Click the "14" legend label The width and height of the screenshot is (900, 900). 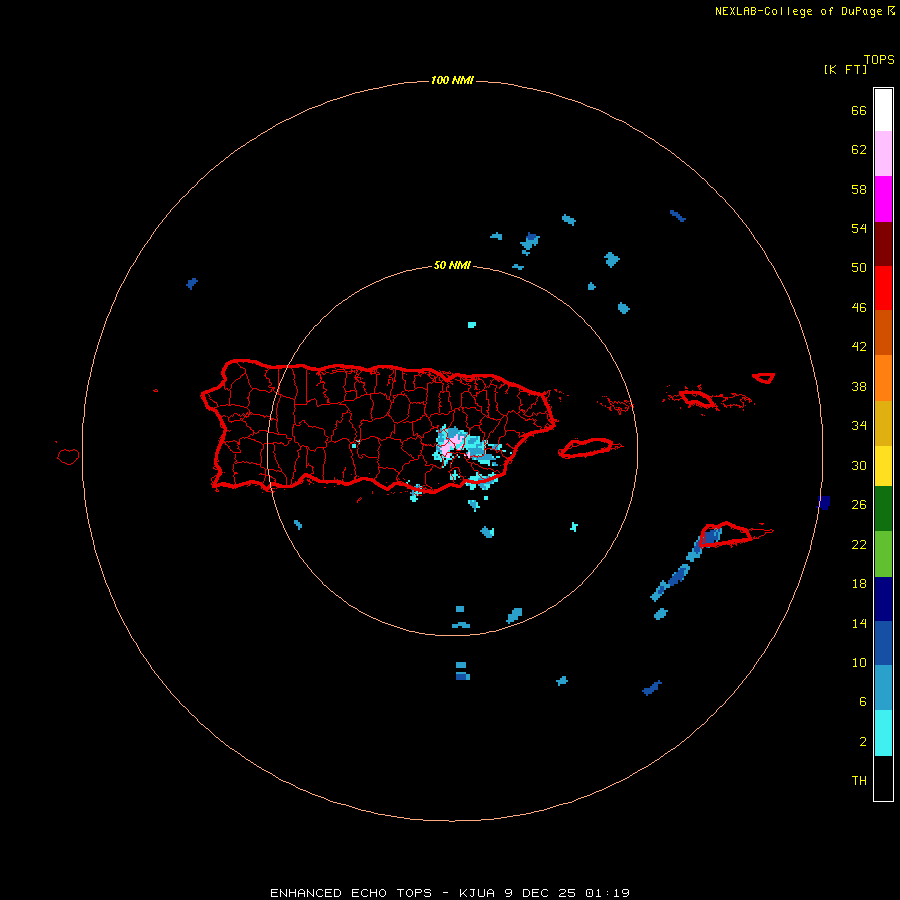[x=859, y=623]
